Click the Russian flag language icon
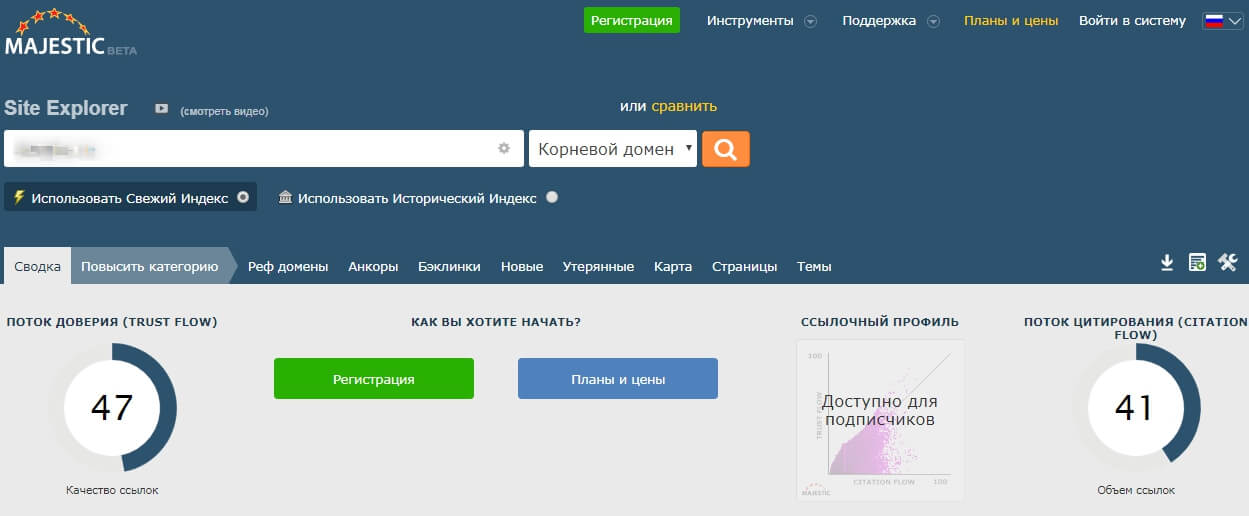1249x516 pixels. click(x=1215, y=21)
